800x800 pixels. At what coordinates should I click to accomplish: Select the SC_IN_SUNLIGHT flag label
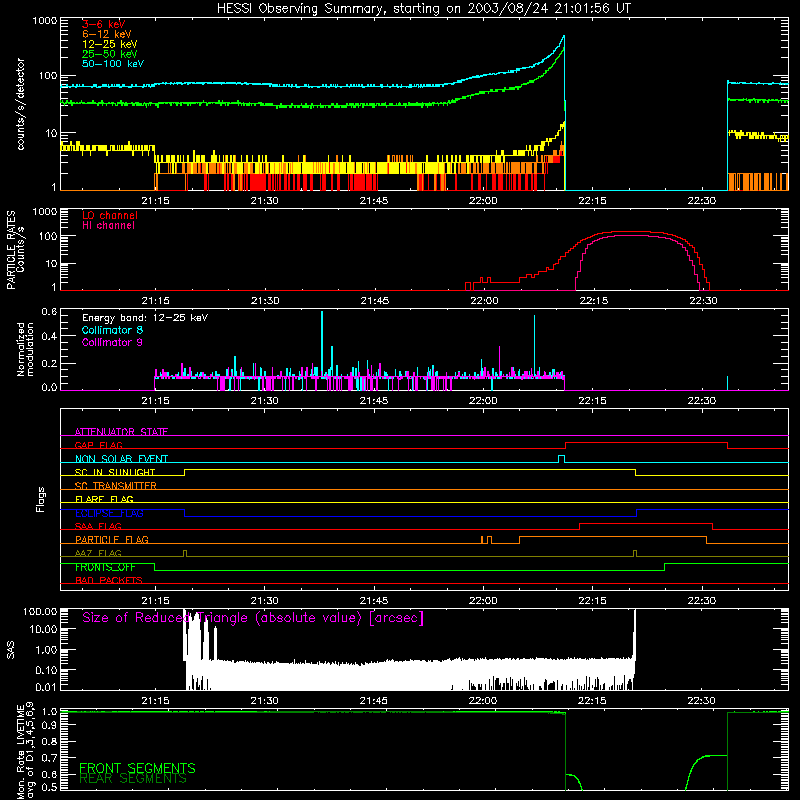[x=115, y=472]
